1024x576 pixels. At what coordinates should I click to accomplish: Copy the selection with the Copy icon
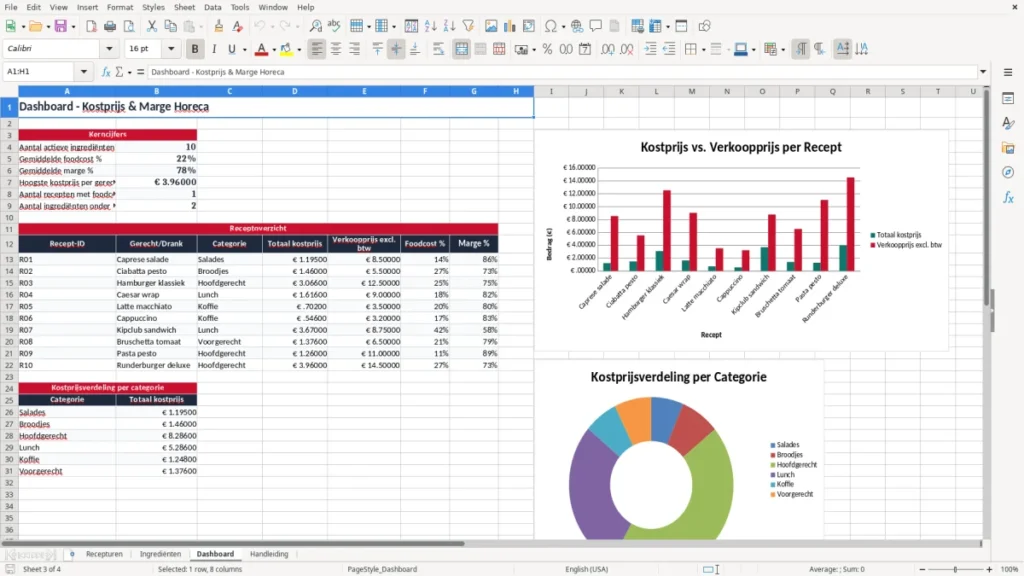click(x=170, y=26)
